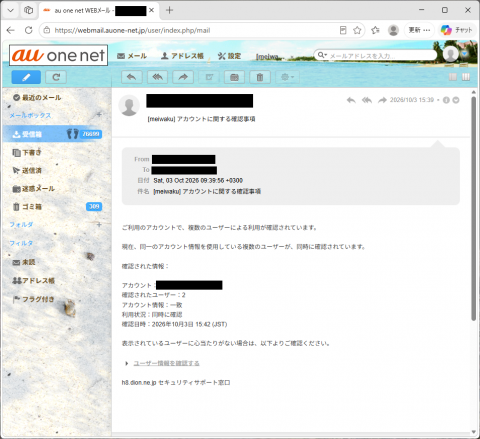Open the アドレス帳 tab in top navigation
Screen dimensions: 480x439
[x=182, y=56]
